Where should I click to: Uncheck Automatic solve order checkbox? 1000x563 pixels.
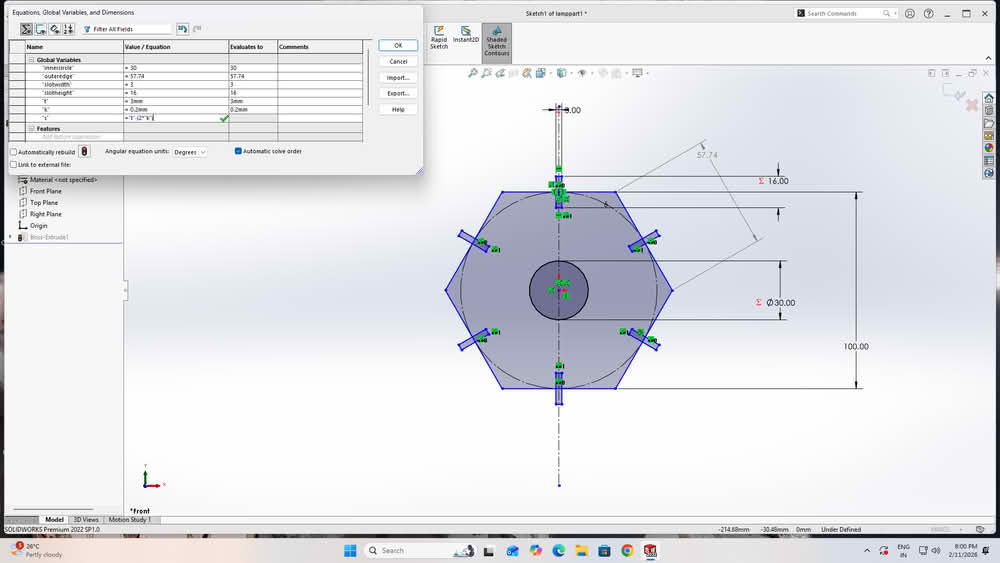238,151
